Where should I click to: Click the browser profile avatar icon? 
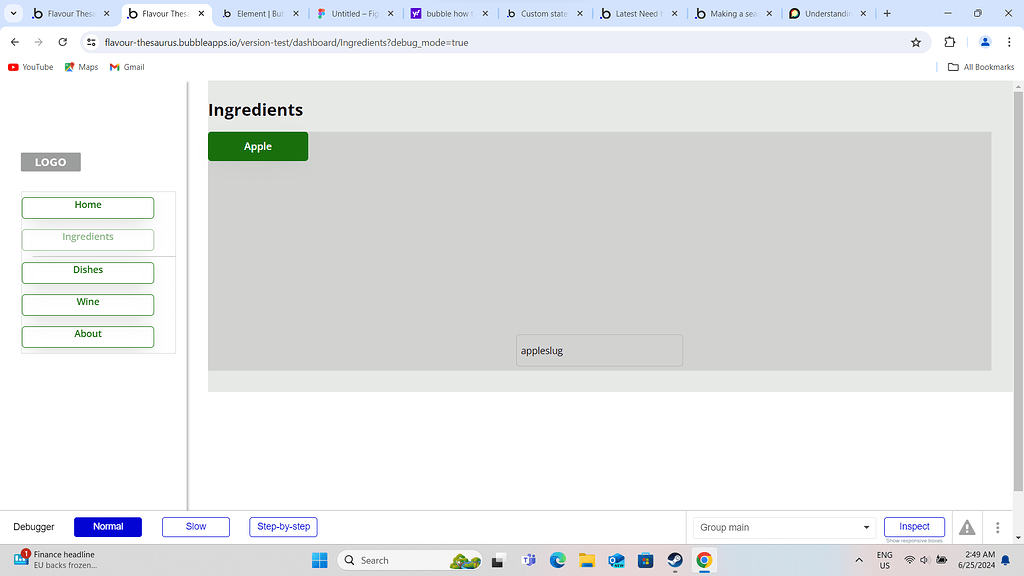tap(984, 42)
